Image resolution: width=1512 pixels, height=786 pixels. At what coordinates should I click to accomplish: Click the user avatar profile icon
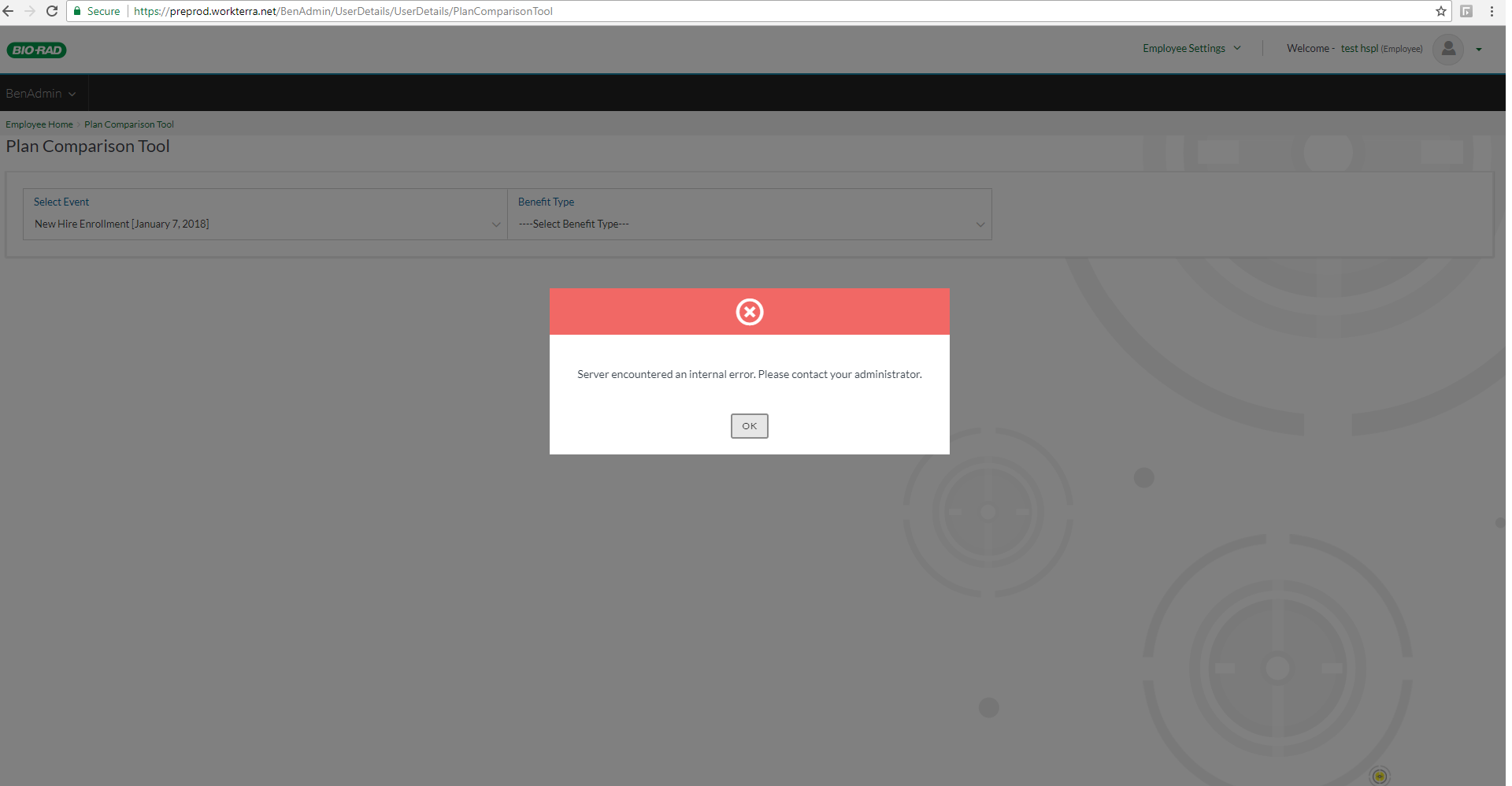[1448, 49]
